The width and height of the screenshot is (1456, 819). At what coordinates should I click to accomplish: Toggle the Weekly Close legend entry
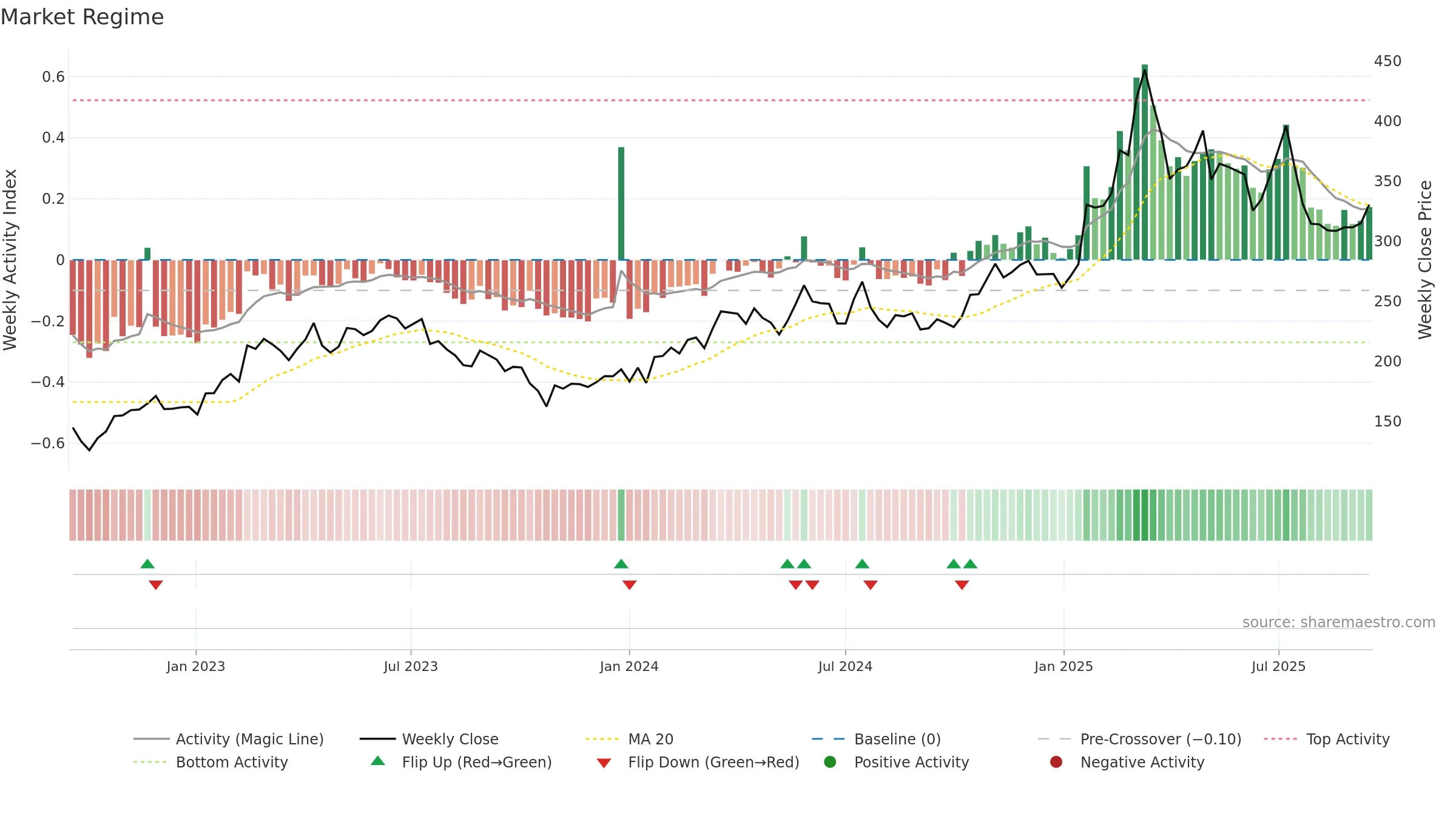(x=429, y=739)
